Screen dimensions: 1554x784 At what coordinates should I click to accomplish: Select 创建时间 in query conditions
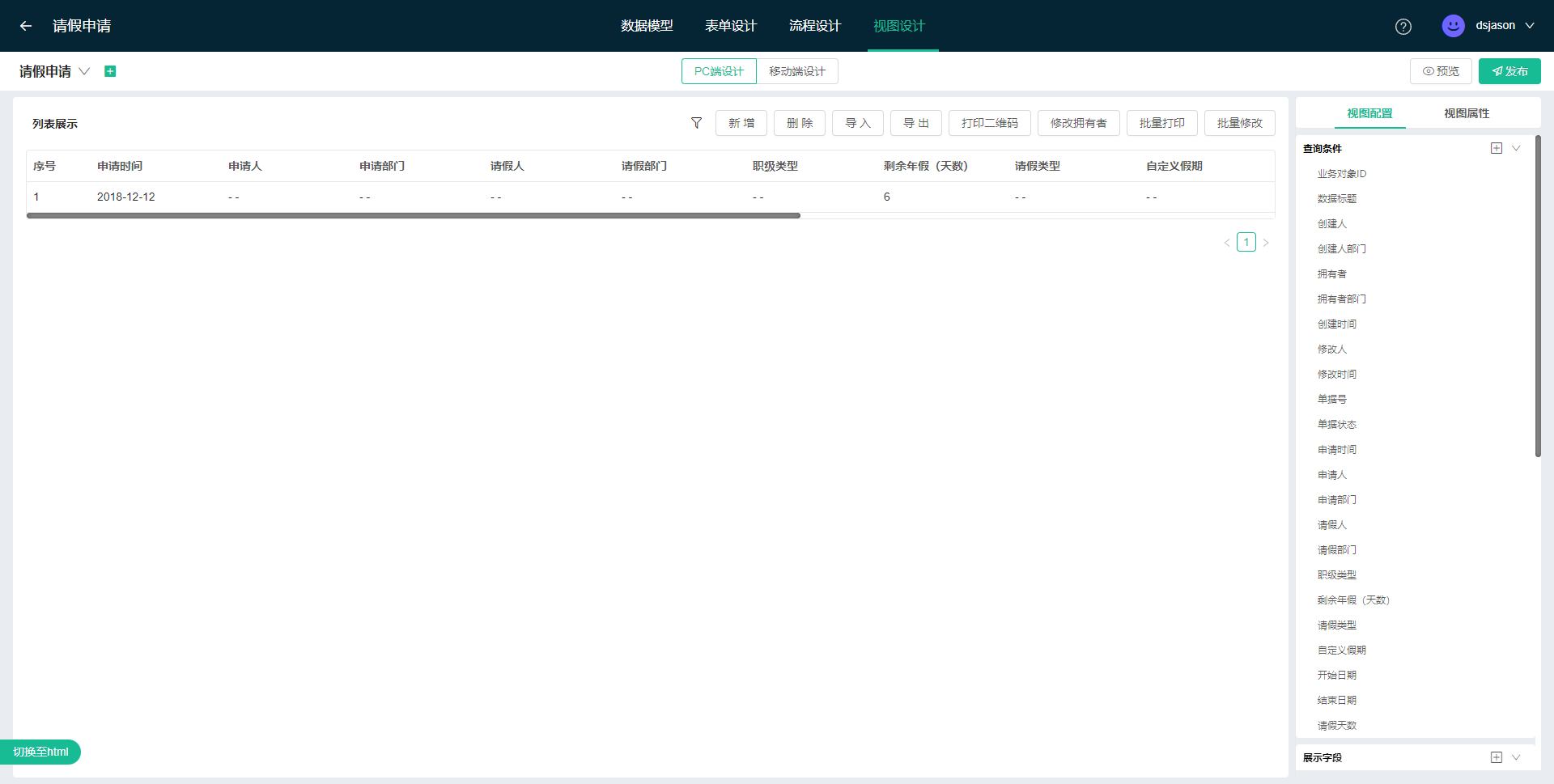click(1337, 324)
